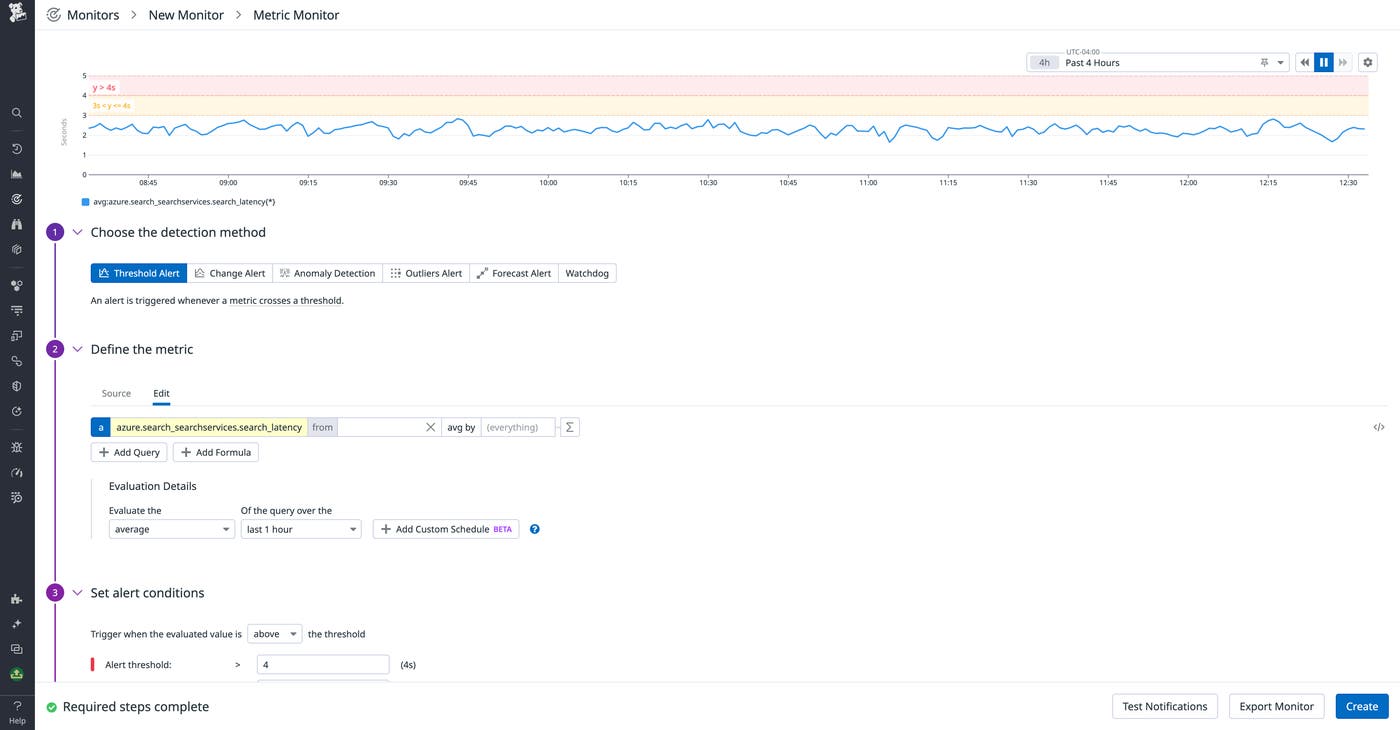Click the Infrastructure cube icon in the sidebar
Viewport: 1400px width, 730px height.
tap(16, 248)
